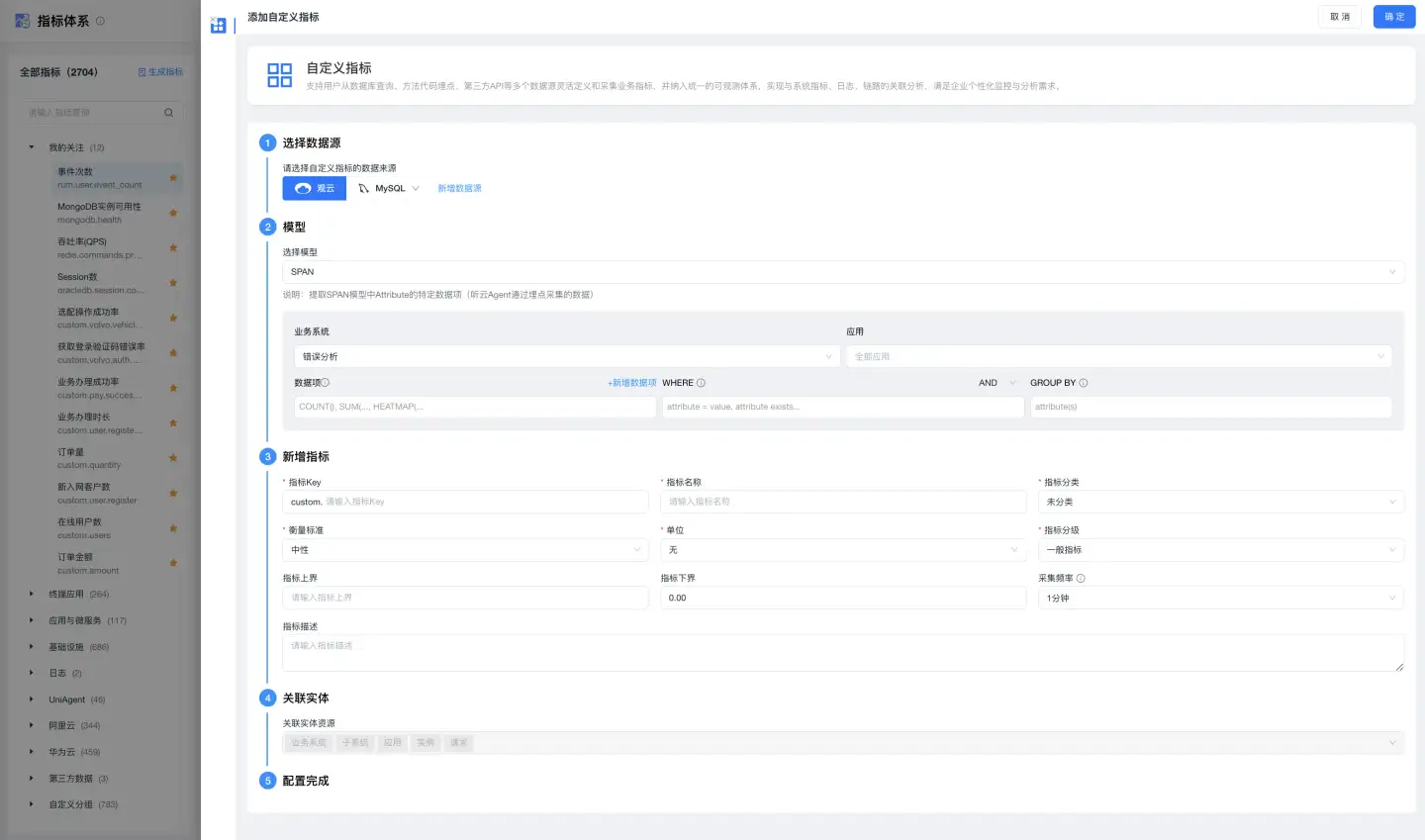This screenshot has width=1425, height=840.
Task: Unfavorite the Session数 metric star
Action: coord(173,283)
